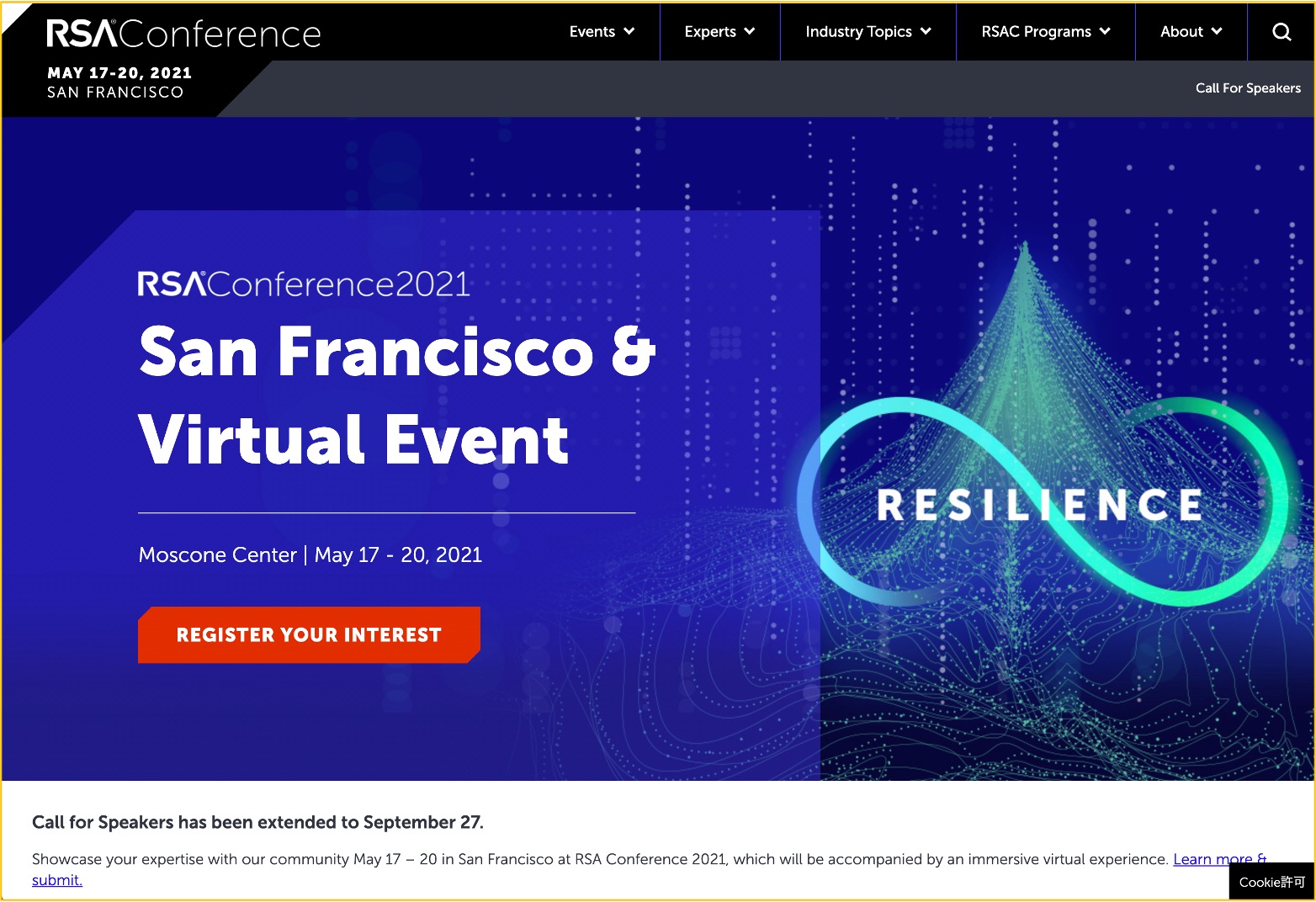Open the Experts menu
Screen dimensions: 1316x902
tap(719, 32)
